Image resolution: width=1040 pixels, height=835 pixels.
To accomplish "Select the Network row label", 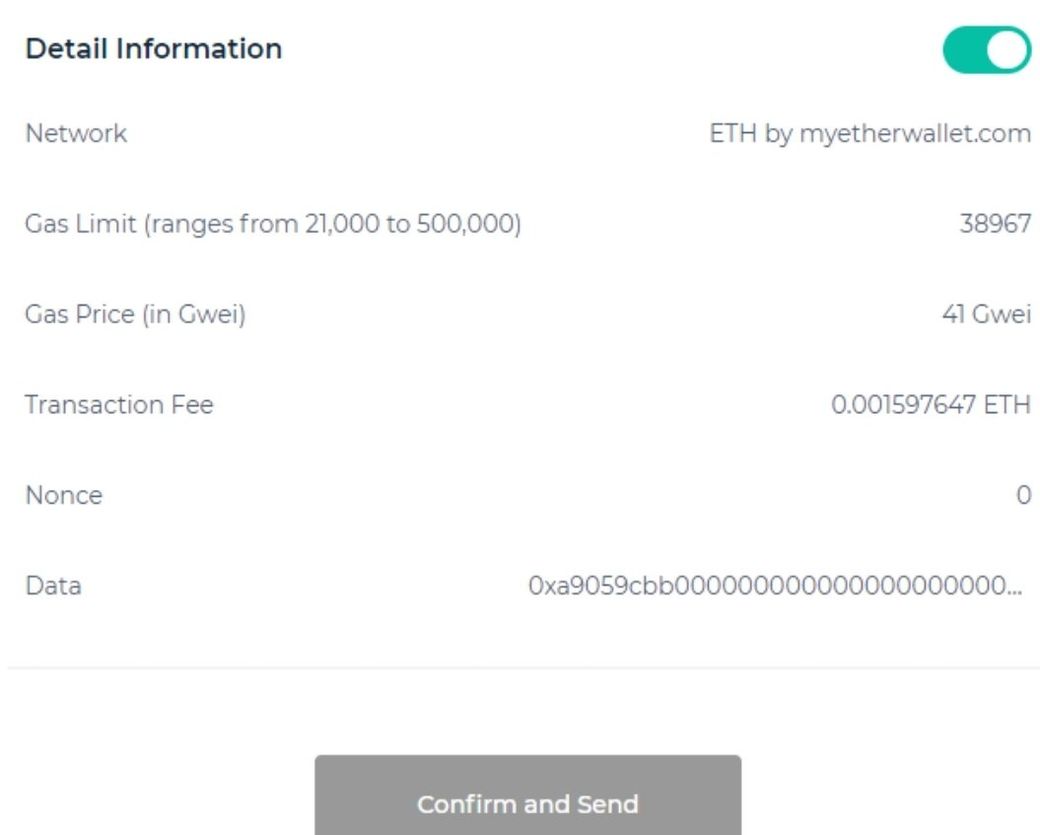I will (x=76, y=134).
